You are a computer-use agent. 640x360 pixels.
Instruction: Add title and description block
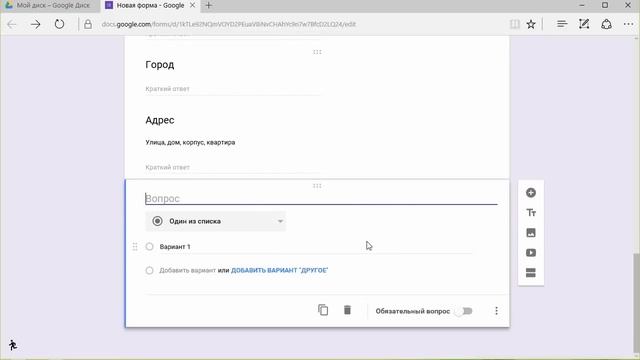pos(531,213)
